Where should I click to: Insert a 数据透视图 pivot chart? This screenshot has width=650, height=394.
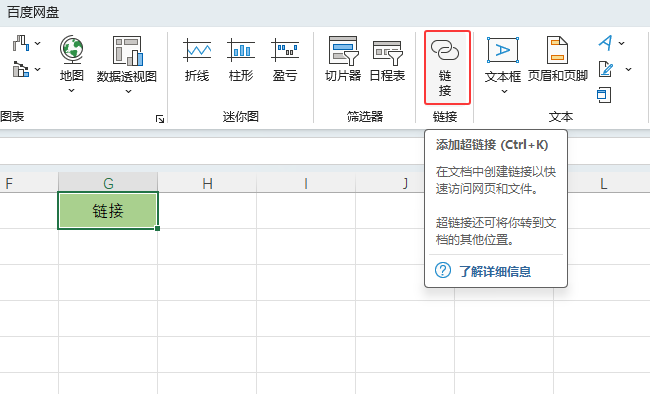click(x=127, y=59)
